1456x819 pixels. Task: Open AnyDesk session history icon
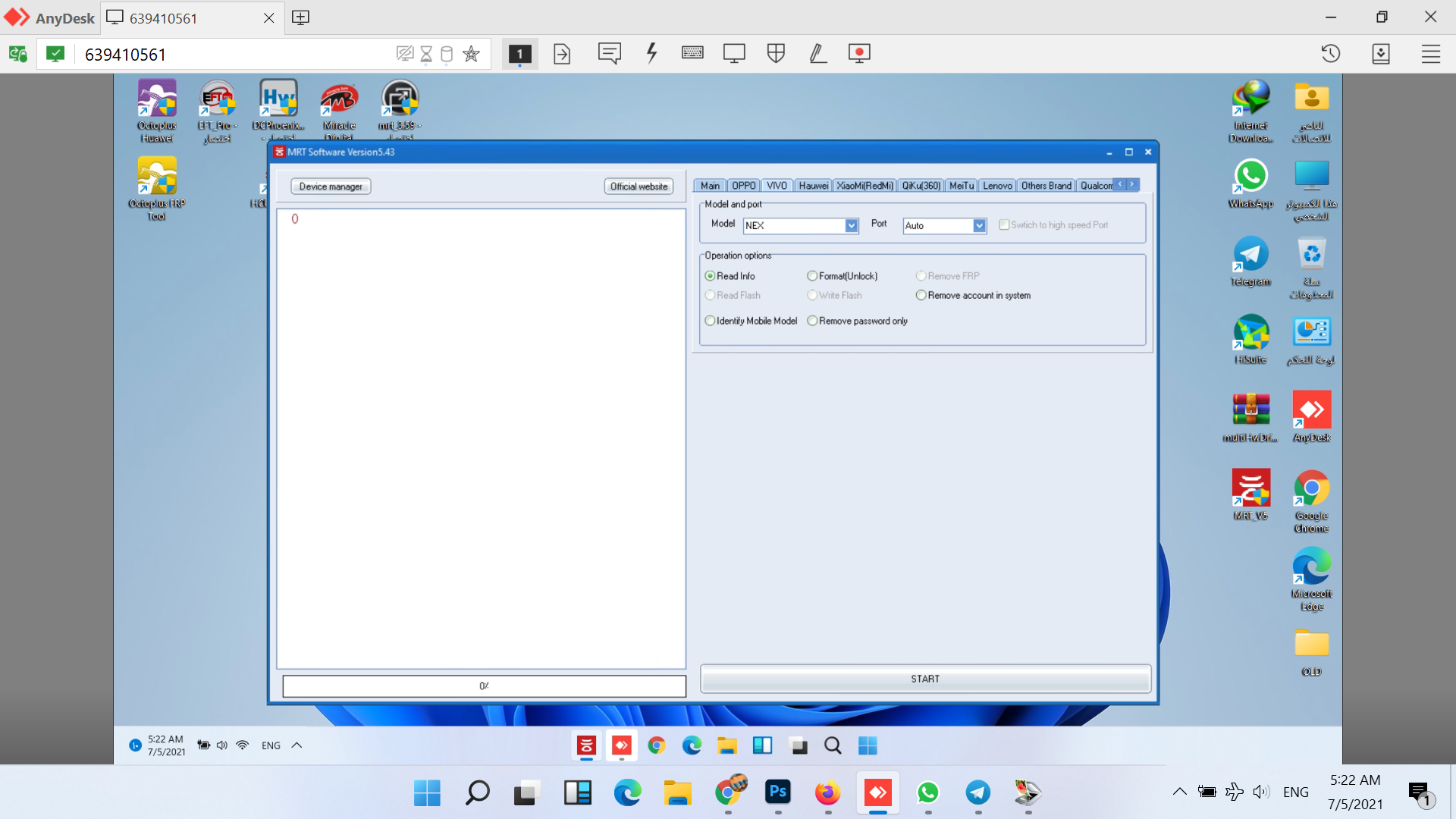pos(1331,54)
